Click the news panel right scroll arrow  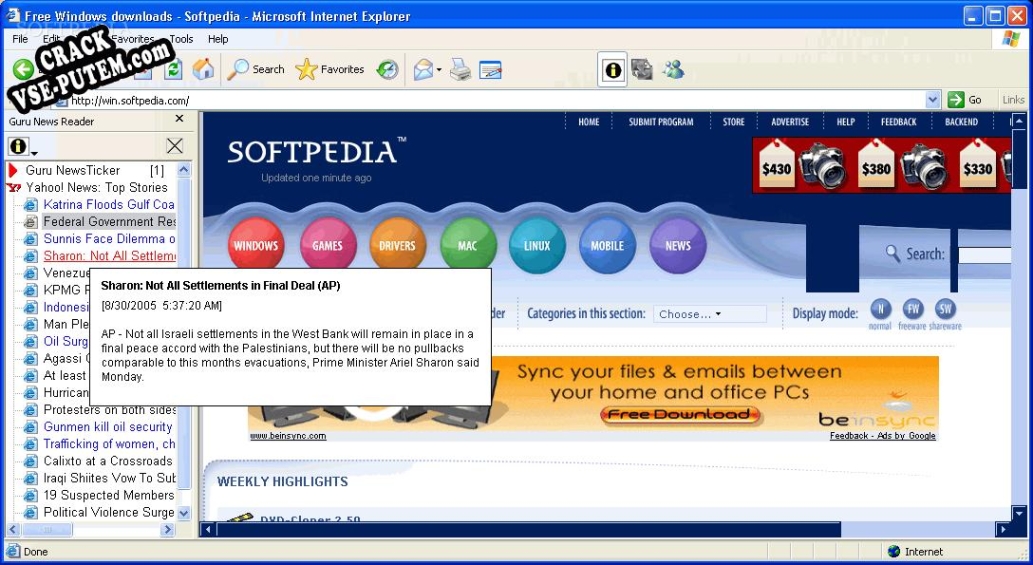click(x=167, y=529)
